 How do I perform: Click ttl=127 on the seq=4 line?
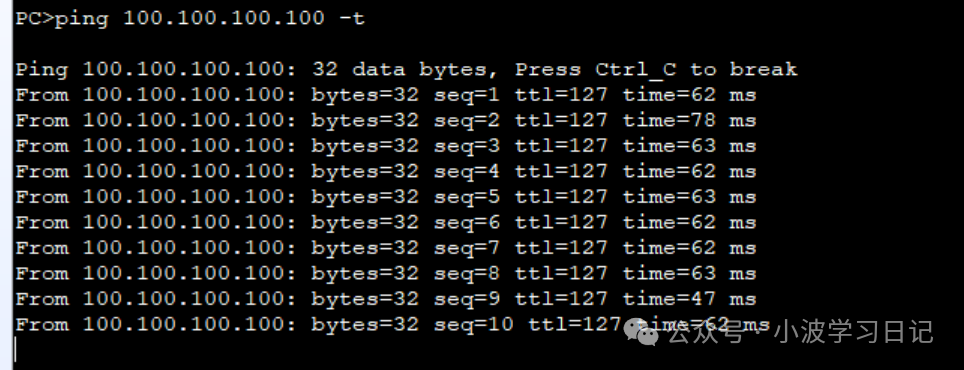click(561, 171)
